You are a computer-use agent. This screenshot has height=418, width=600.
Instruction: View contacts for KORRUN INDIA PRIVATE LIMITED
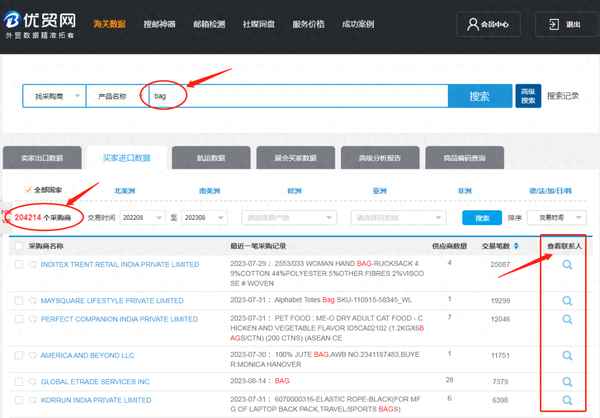(x=567, y=400)
